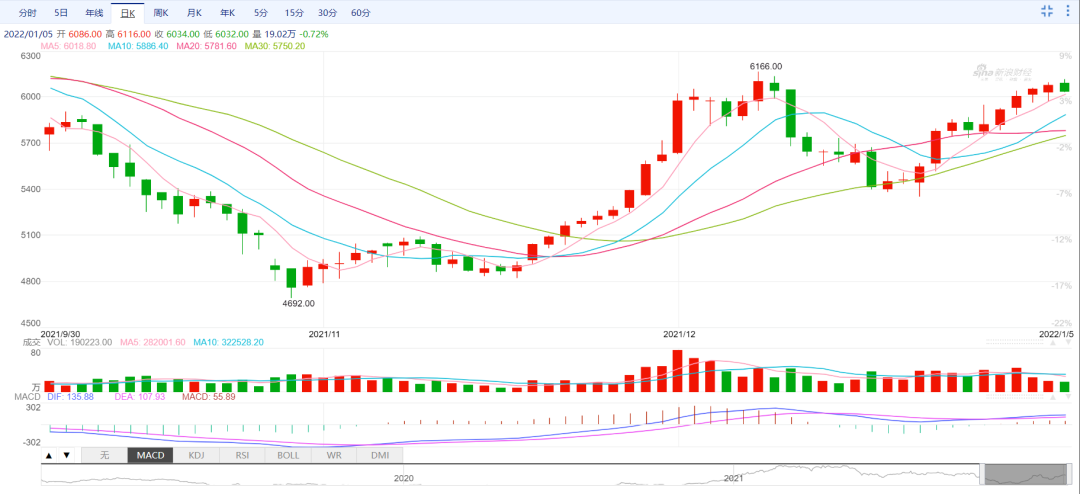Switch to 周K weekly candlestick view
The width and height of the screenshot is (1080, 494).
pyautogui.click(x=161, y=13)
